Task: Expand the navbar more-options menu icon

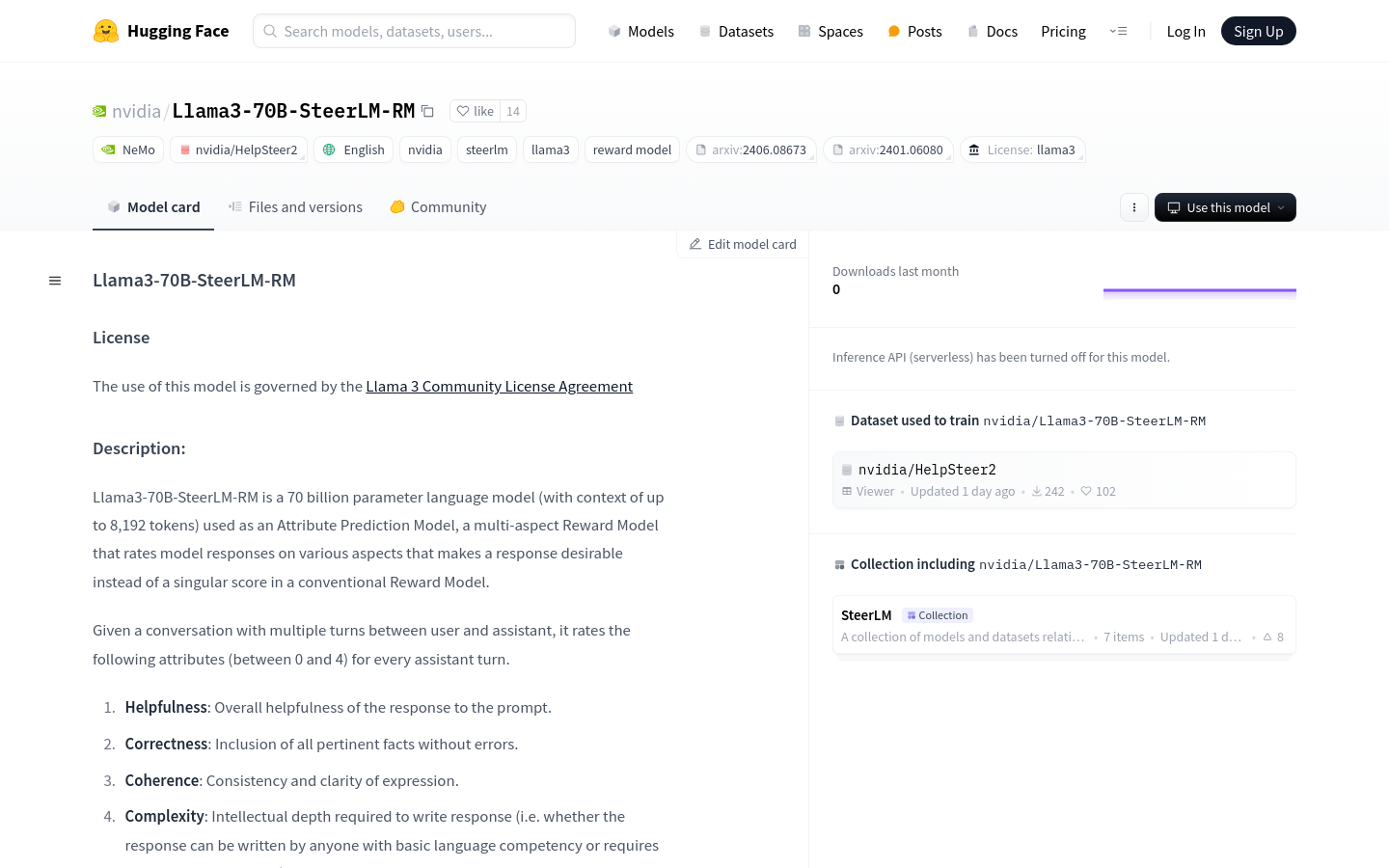Action: 1119,31
